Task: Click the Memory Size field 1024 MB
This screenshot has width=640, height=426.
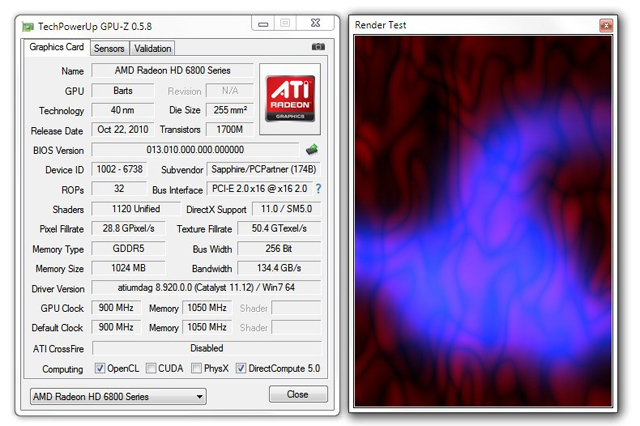Action: 129,268
